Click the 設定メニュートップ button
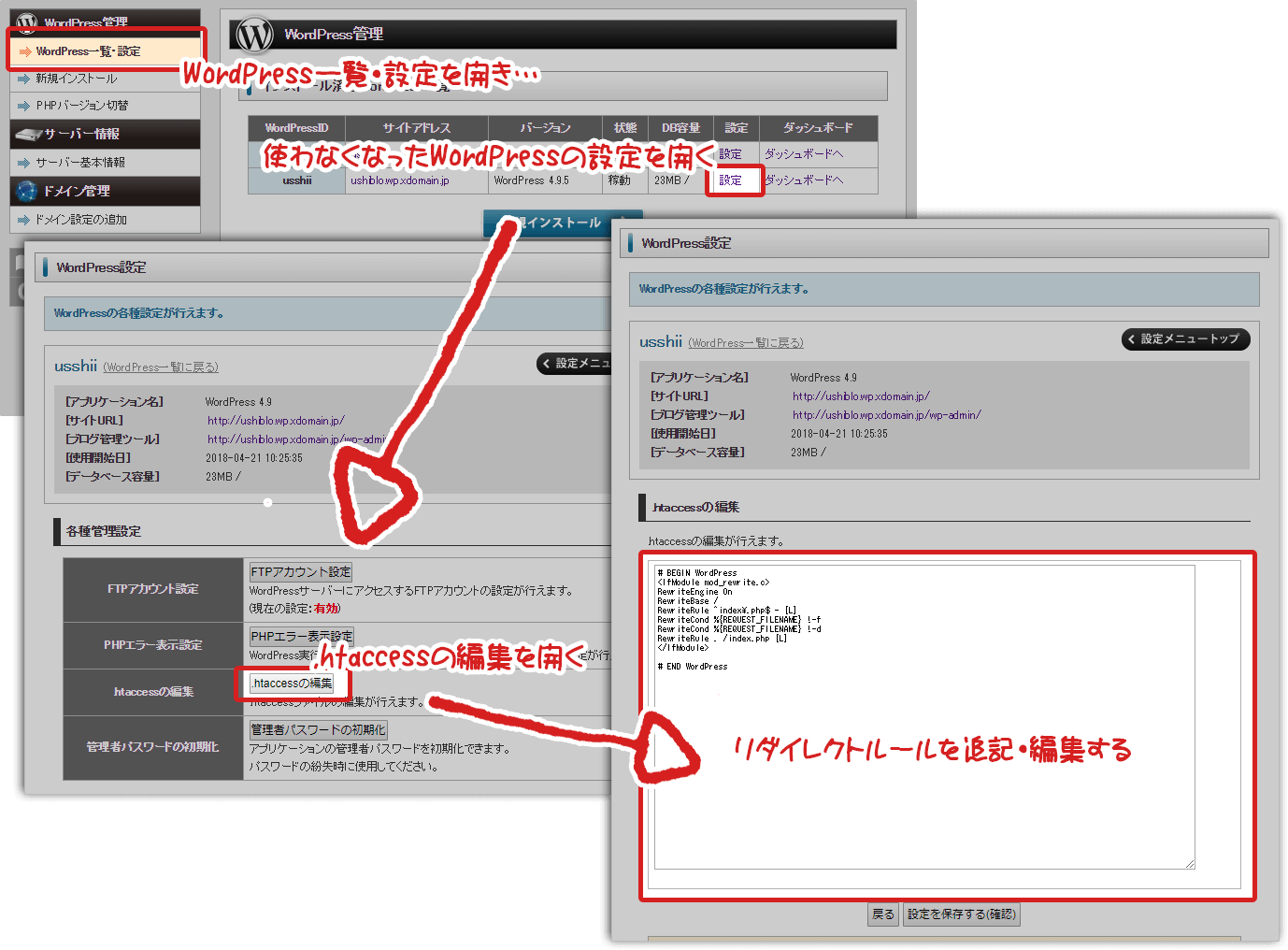This screenshot has width=1288, height=950. 1185,339
